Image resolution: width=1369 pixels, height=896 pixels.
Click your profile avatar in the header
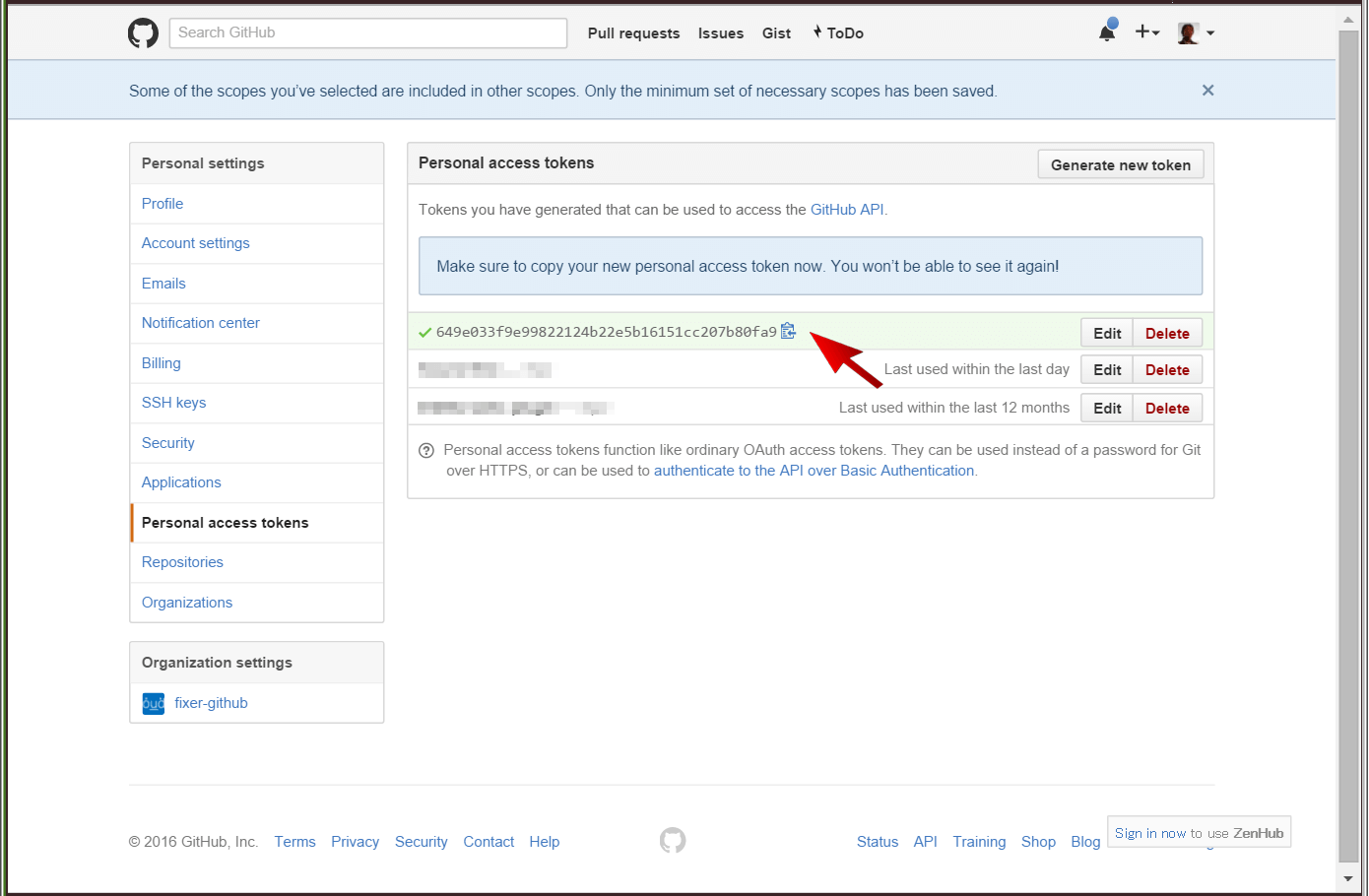point(1189,32)
